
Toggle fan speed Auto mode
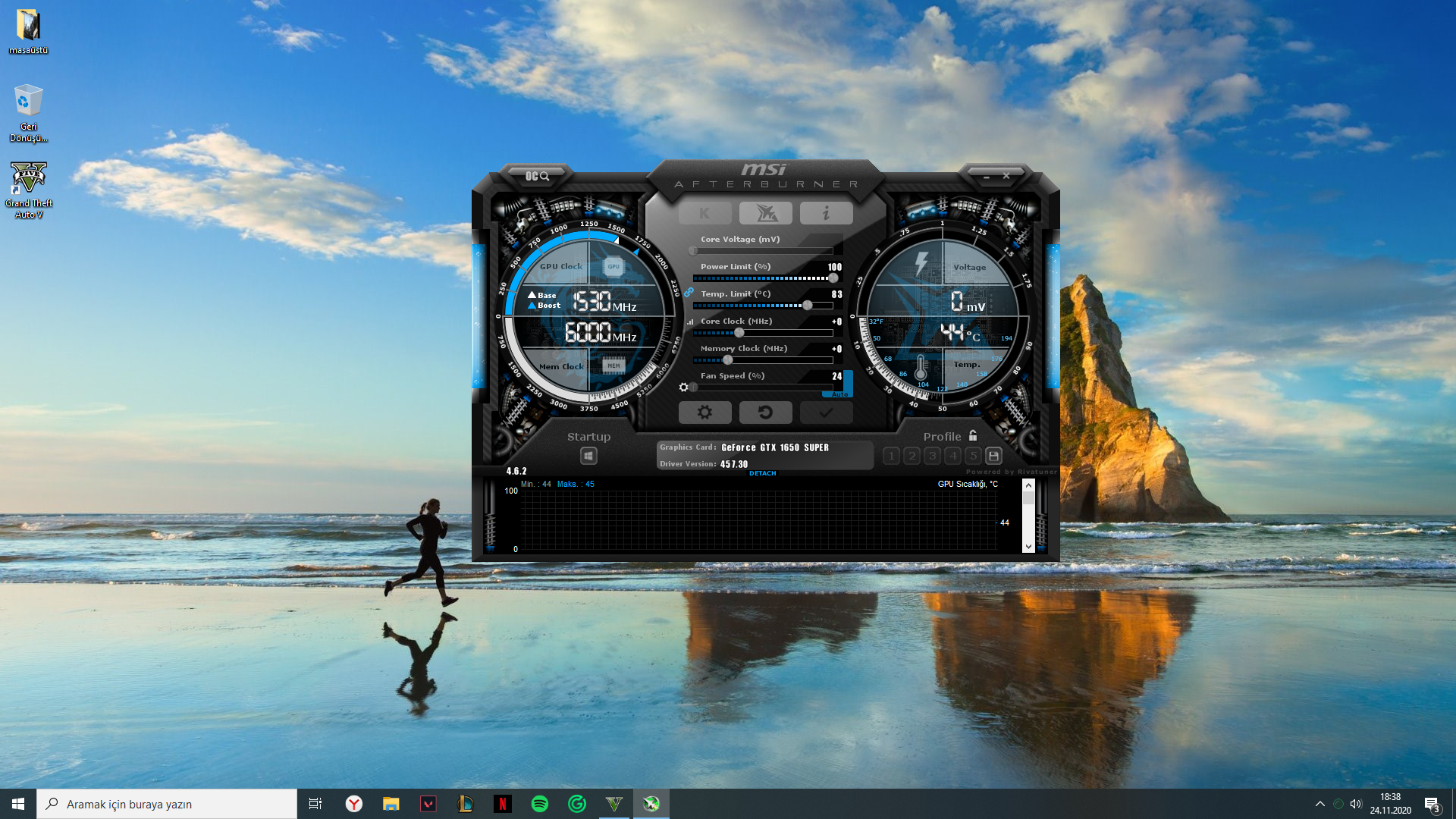point(839,394)
